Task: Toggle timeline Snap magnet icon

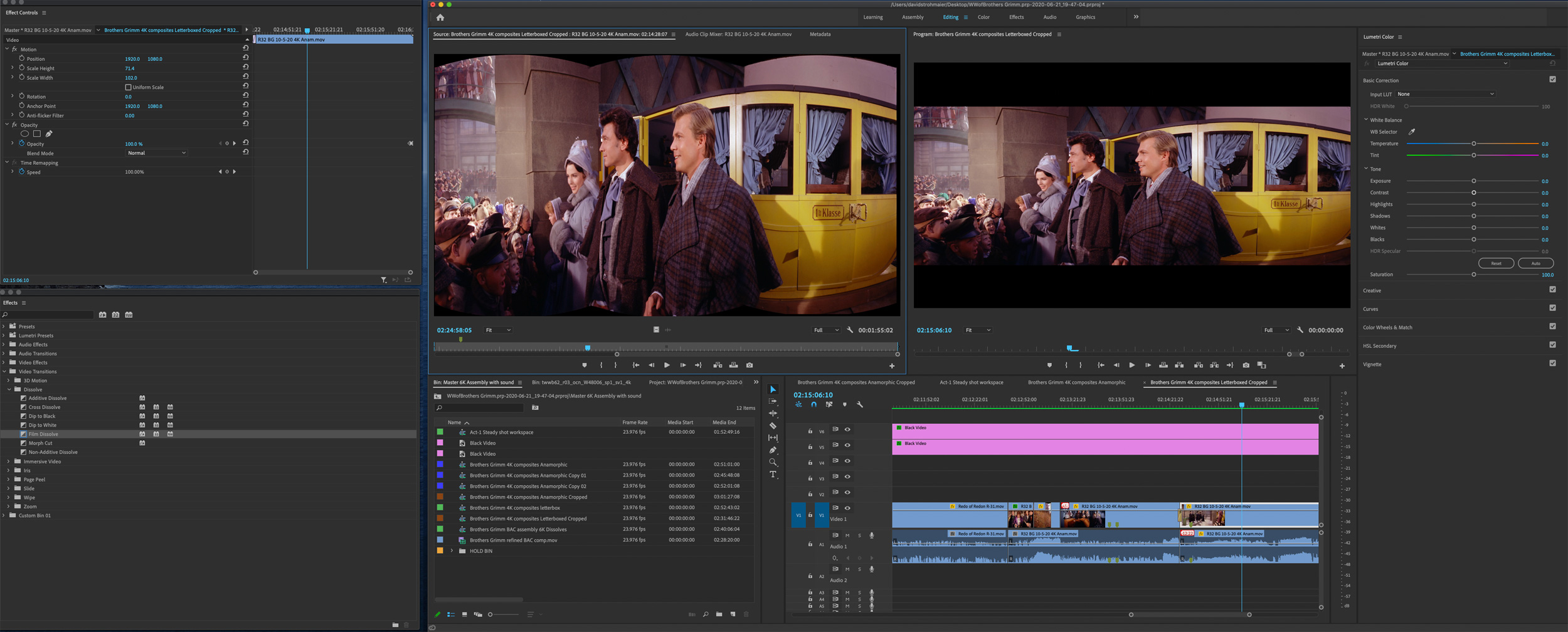Action: [x=813, y=404]
